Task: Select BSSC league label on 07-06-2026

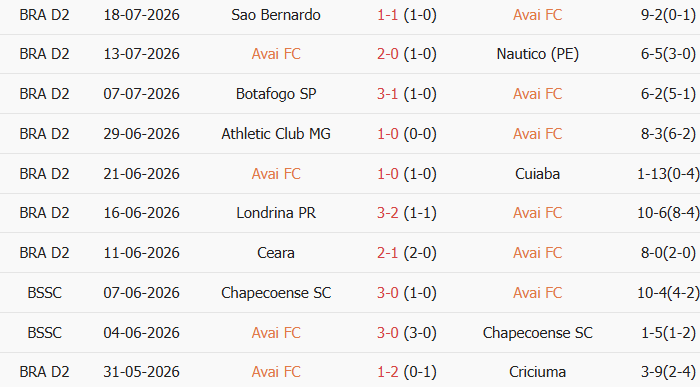Action: [x=45, y=293]
